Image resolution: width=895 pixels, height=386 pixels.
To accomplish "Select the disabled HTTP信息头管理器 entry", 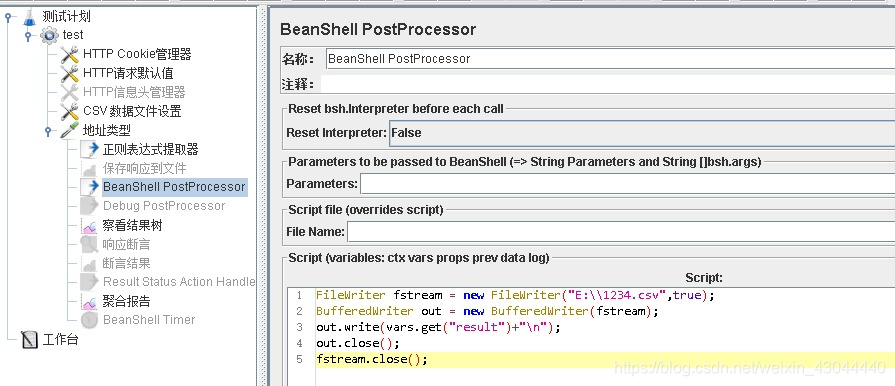I will 134,92.
